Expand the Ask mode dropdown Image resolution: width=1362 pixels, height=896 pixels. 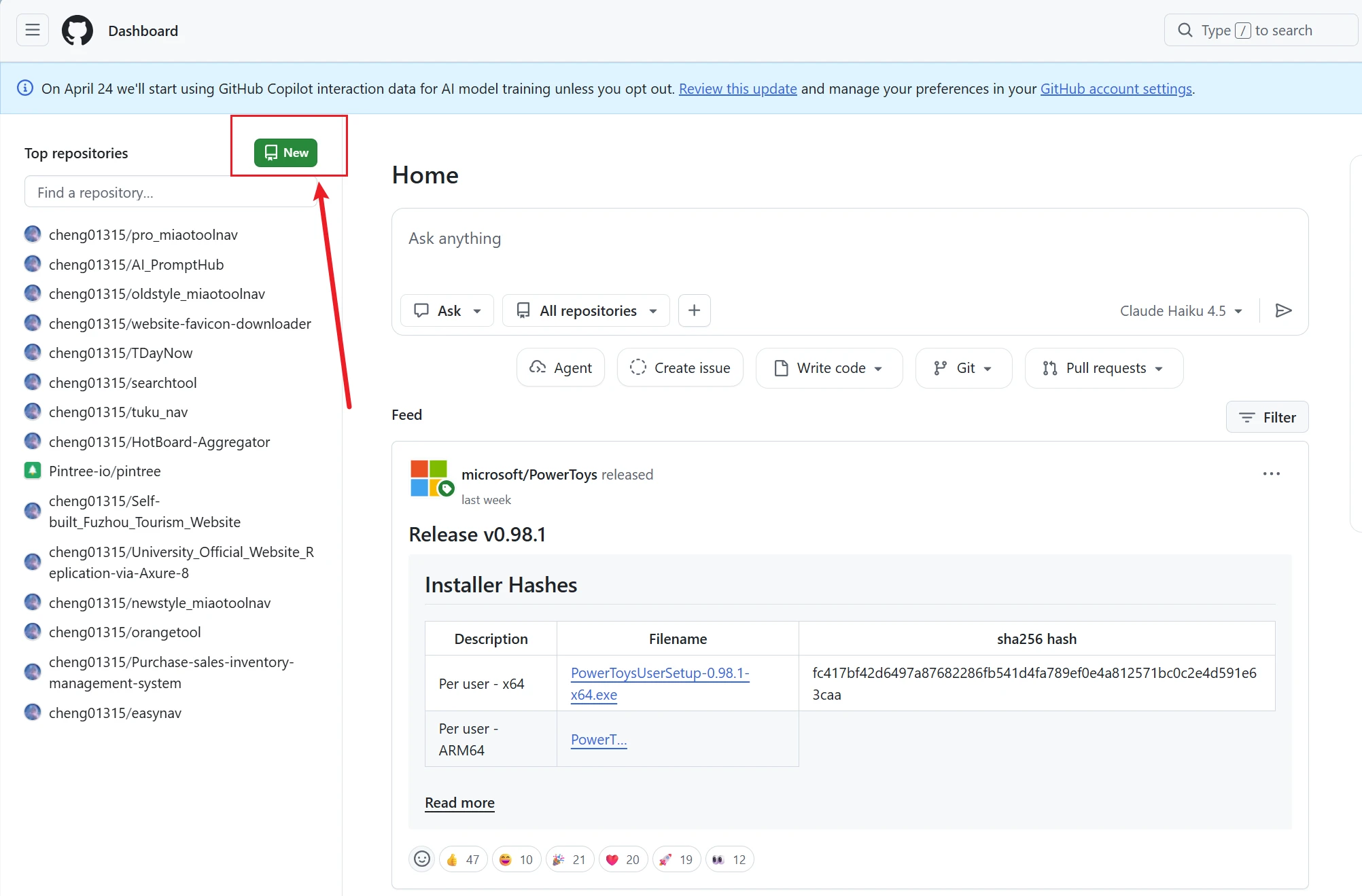447,310
